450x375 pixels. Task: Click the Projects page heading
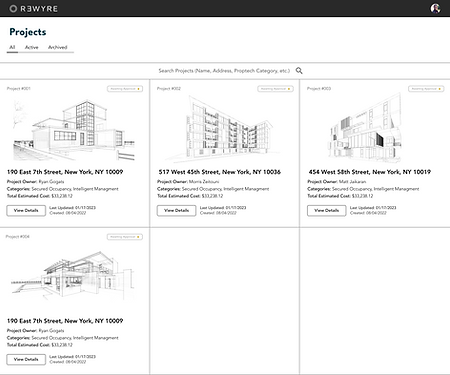coord(28,32)
